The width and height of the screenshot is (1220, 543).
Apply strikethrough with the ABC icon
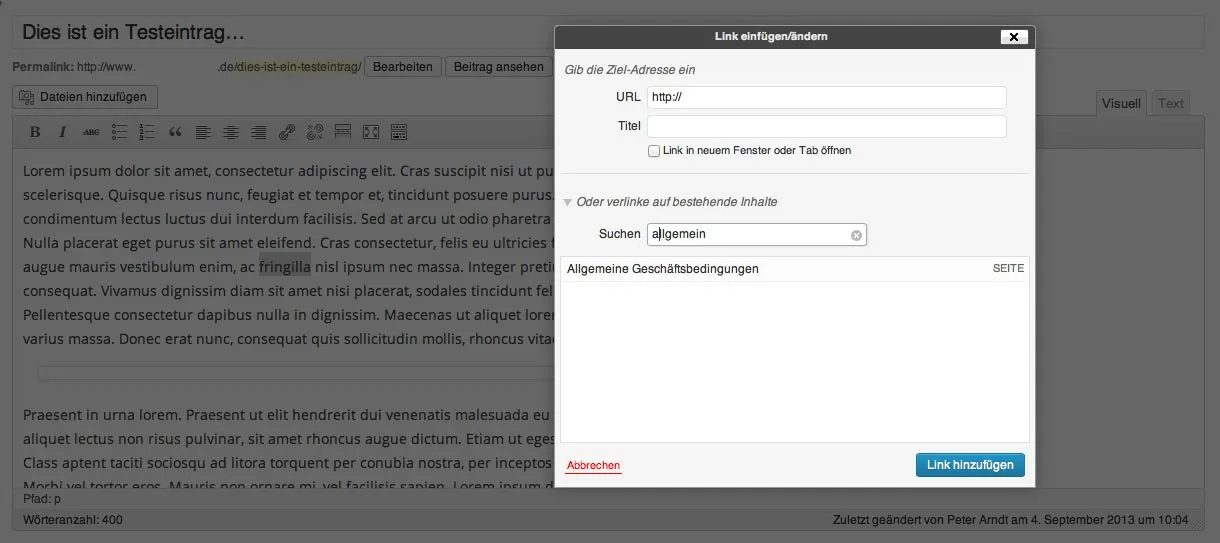(91, 132)
